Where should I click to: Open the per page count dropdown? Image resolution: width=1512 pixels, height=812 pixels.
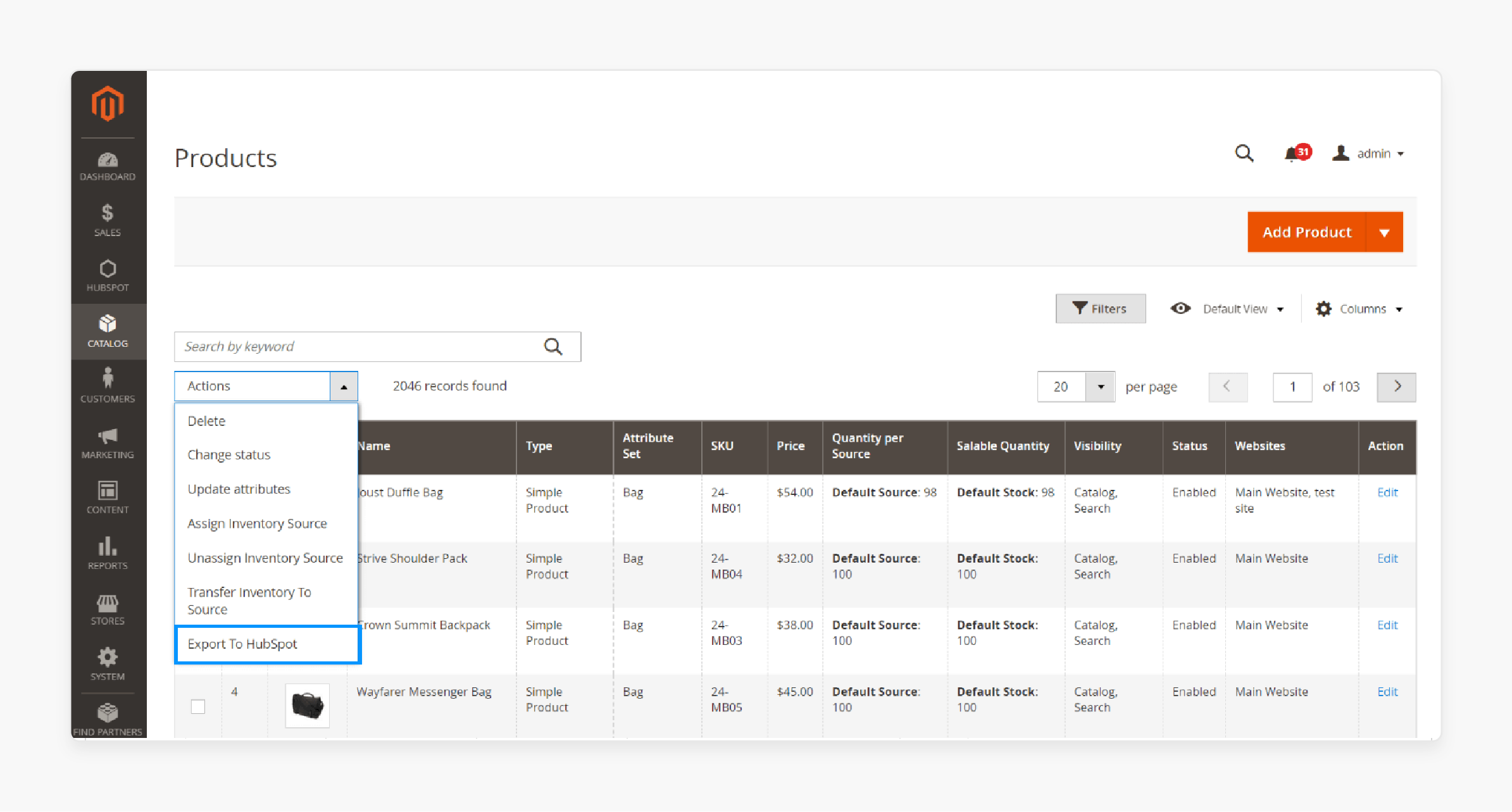[x=1101, y=387]
